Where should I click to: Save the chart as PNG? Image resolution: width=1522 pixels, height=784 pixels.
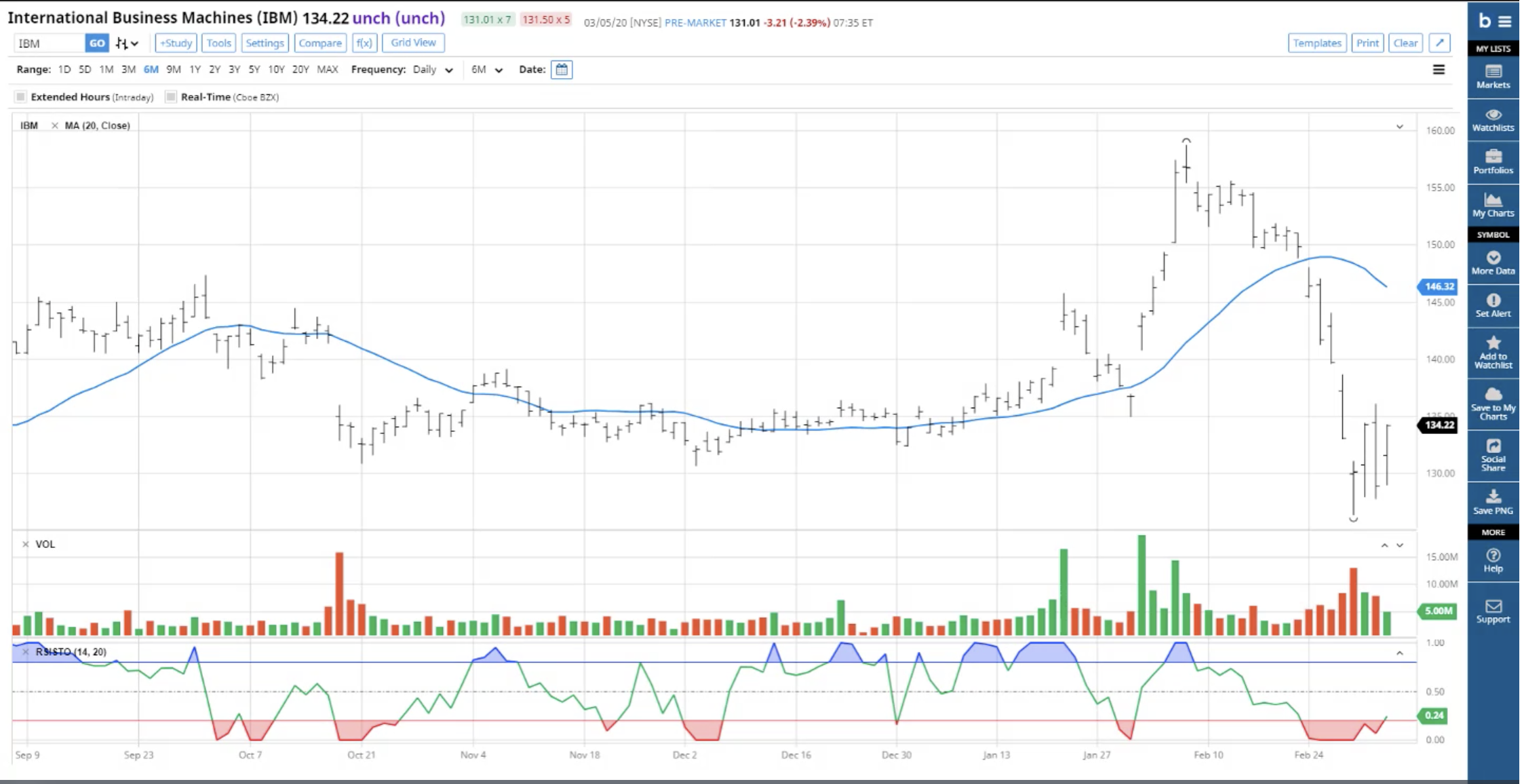(x=1492, y=504)
